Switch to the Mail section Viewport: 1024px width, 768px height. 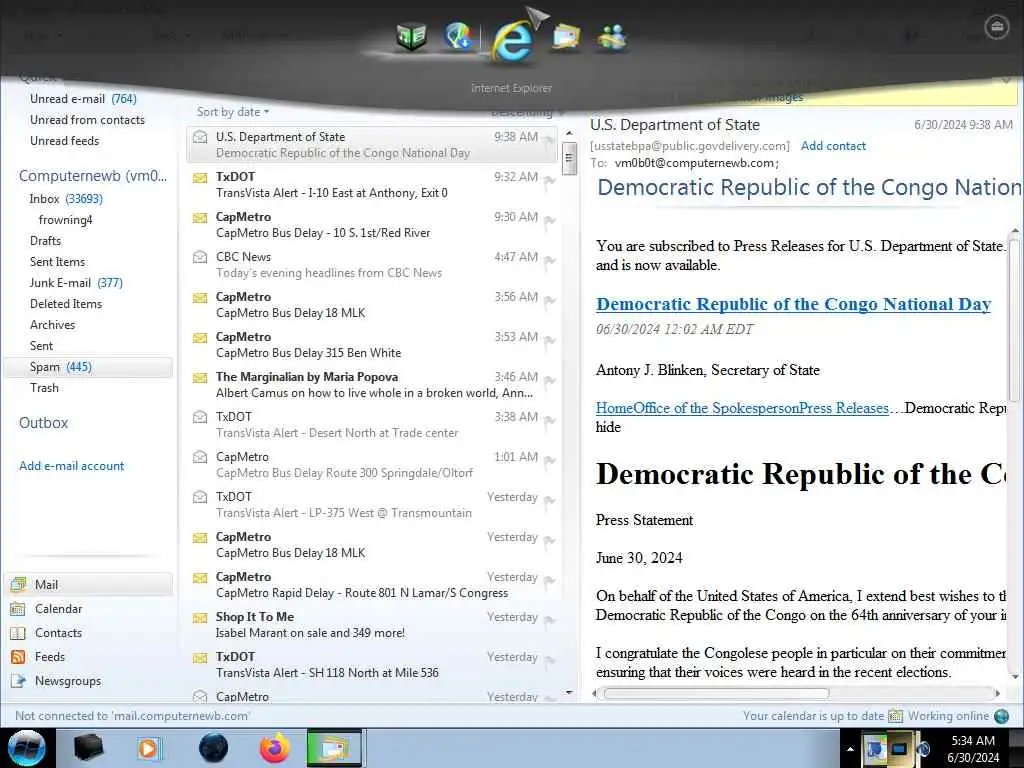(x=89, y=584)
